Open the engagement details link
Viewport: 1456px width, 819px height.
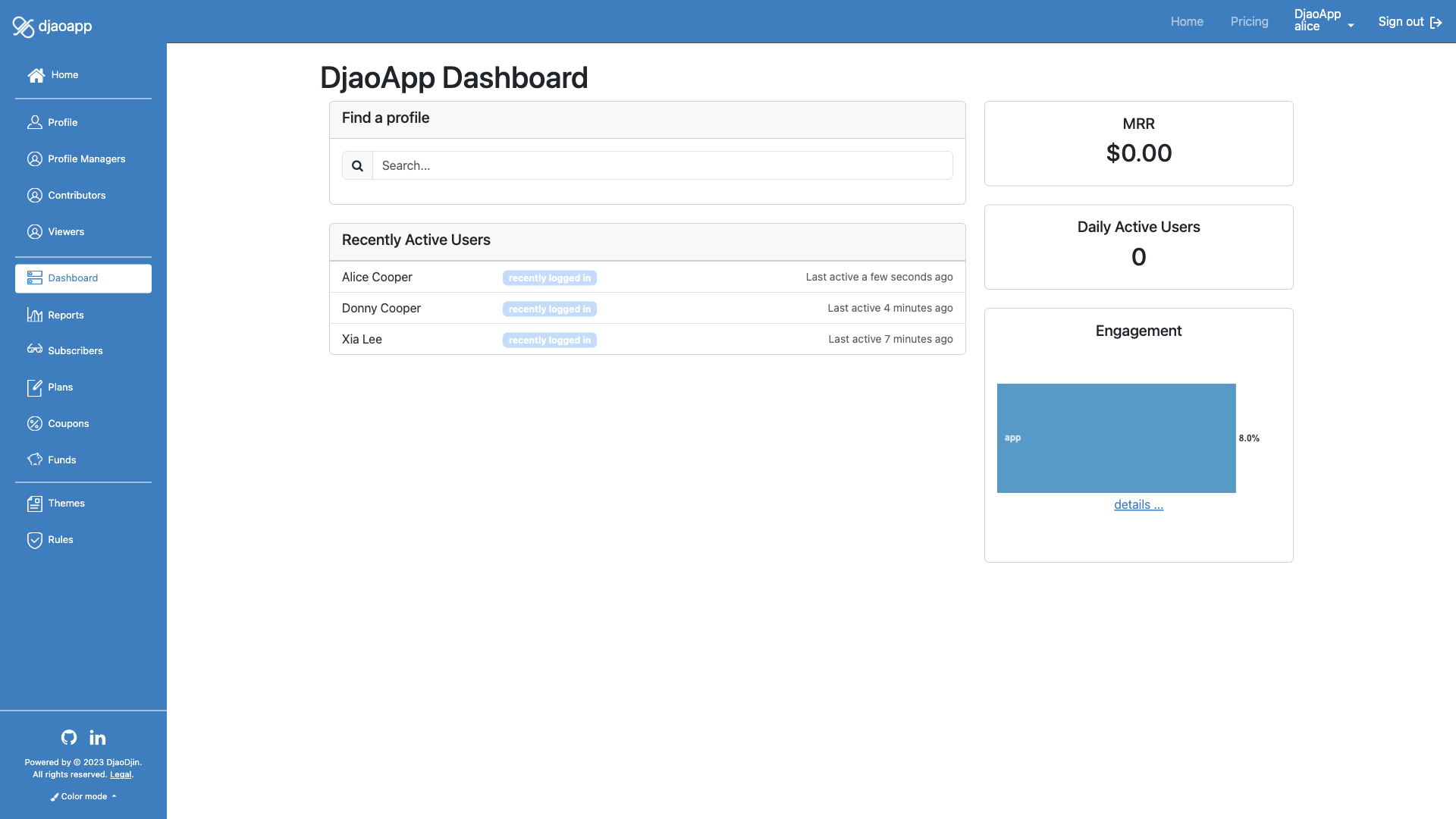click(x=1138, y=505)
